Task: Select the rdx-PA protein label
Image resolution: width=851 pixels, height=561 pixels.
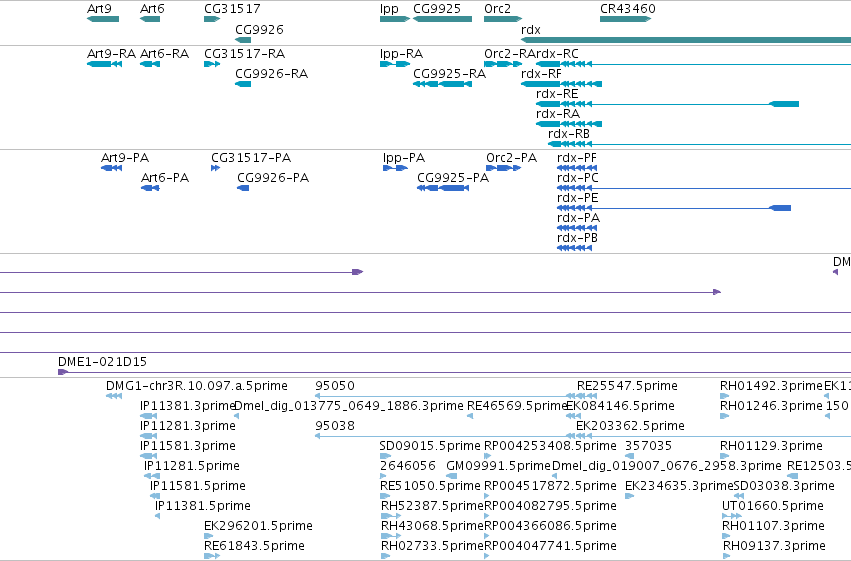Action: pyautogui.click(x=579, y=218)
